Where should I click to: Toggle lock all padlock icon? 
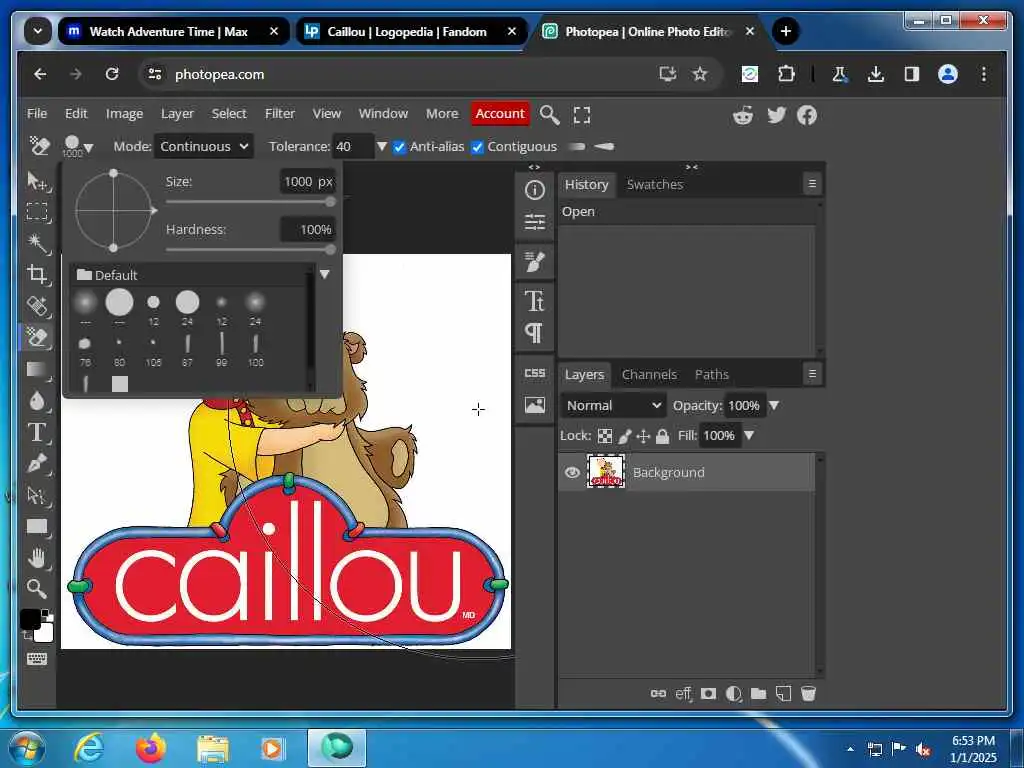point(662,436)
